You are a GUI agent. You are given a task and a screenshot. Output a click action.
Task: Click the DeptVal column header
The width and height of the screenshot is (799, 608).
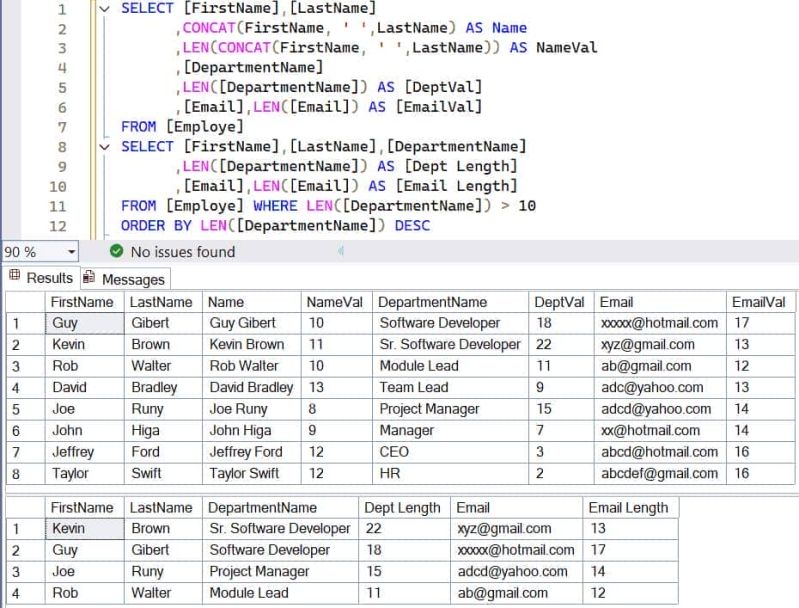point(559,302)
